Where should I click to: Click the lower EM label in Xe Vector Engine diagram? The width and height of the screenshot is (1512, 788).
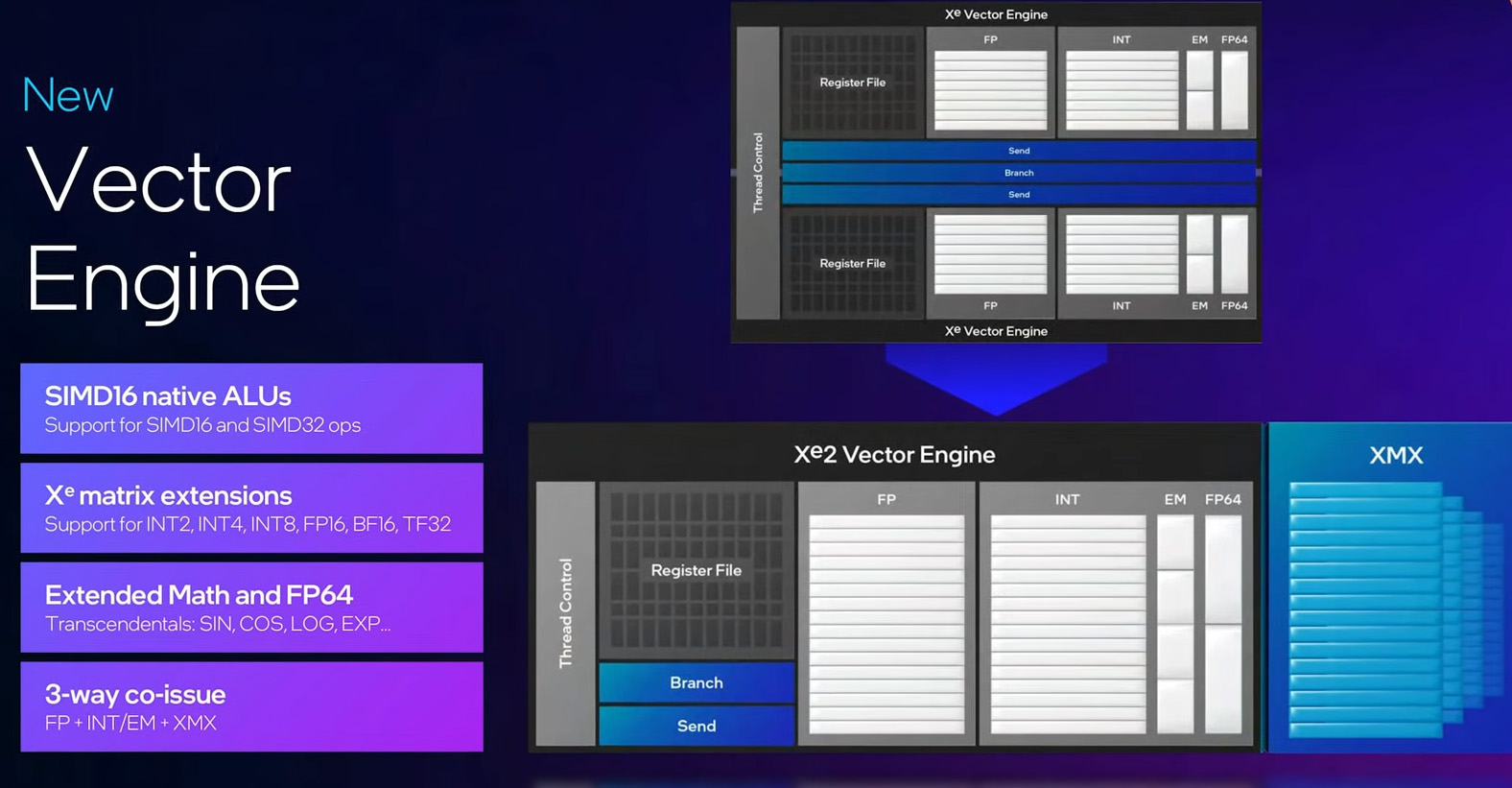click(1200, 306)
